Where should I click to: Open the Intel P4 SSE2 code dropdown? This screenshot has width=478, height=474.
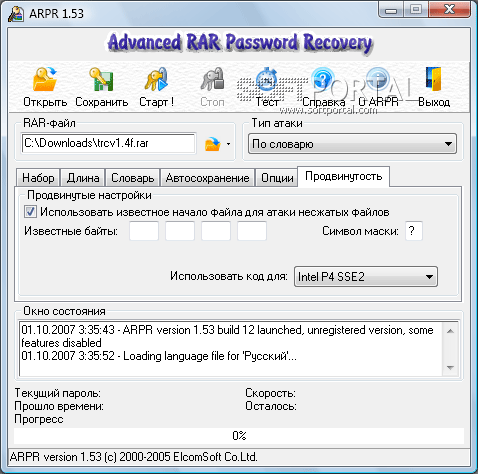click(366, 276)
